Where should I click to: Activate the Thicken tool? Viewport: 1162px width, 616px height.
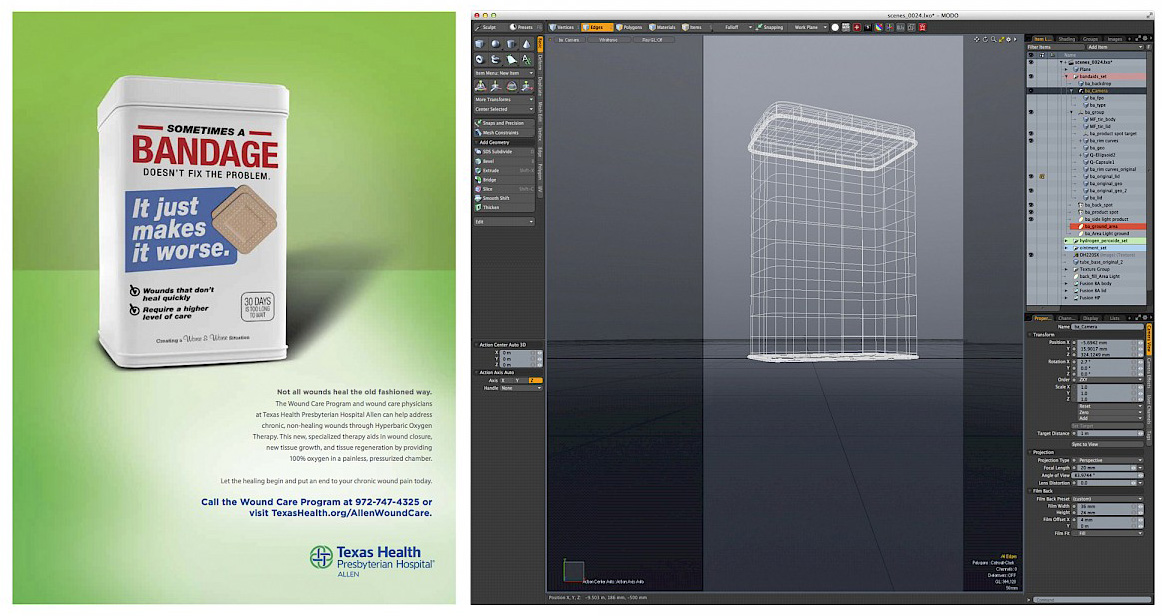(504, 208)
